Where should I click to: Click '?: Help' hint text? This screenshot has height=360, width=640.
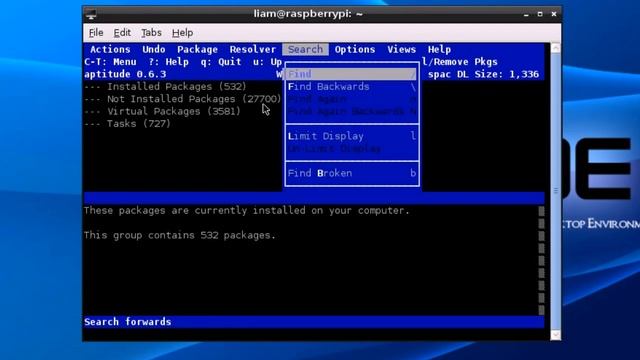(168, 62)
